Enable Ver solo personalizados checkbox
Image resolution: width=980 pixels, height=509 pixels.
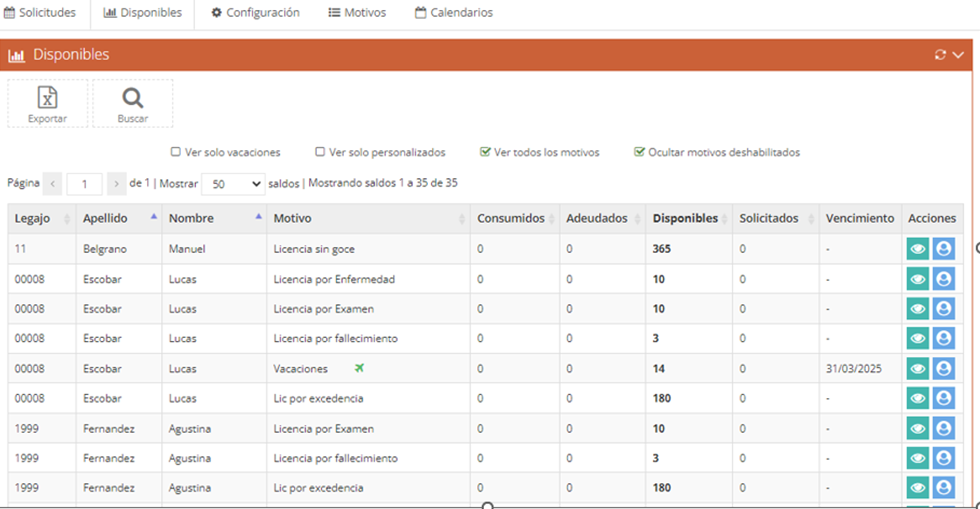pyautogui.click(x=320, y=152)
